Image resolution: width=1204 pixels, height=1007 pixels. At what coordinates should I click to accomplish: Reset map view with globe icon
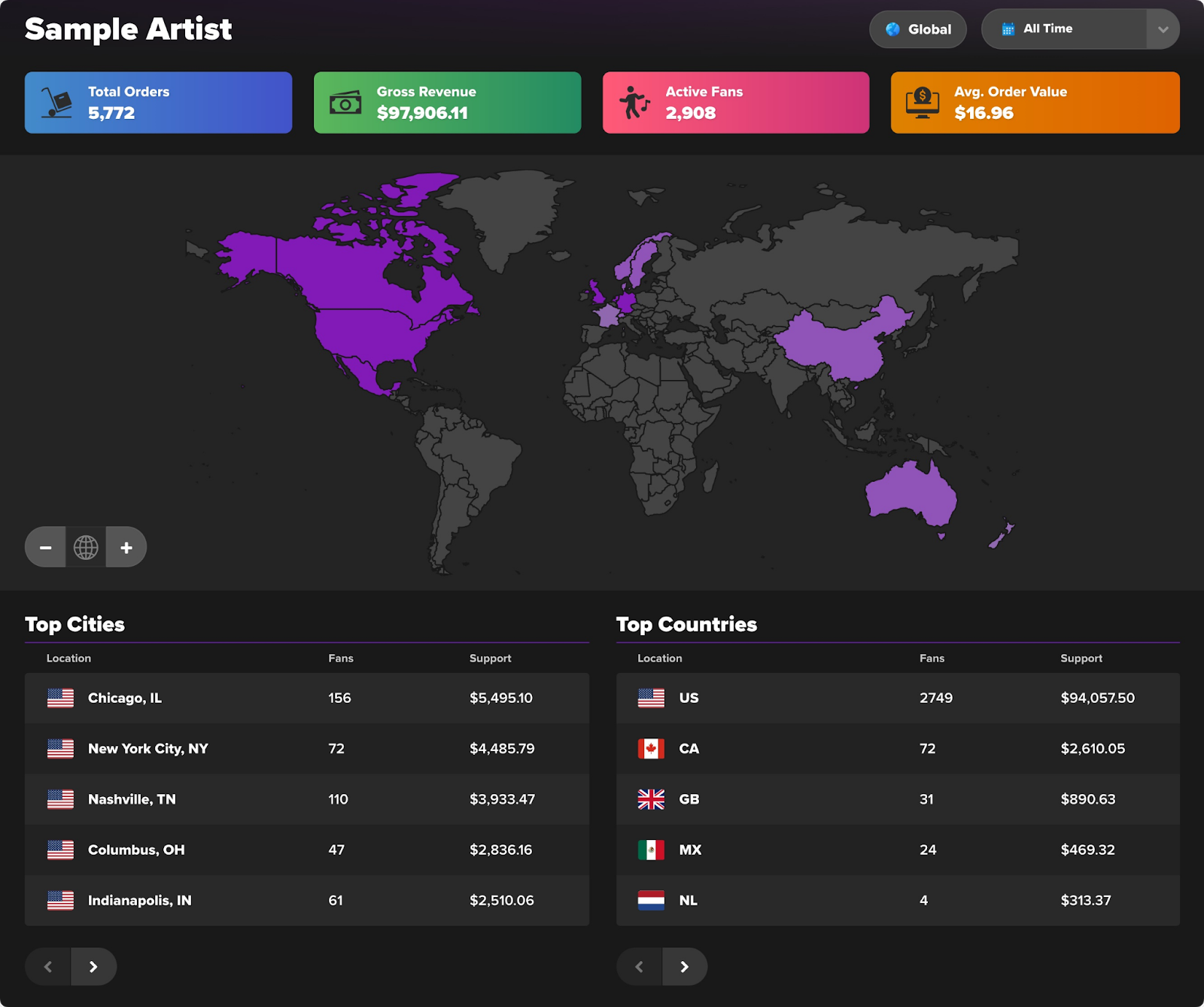(x=86, y=547)
